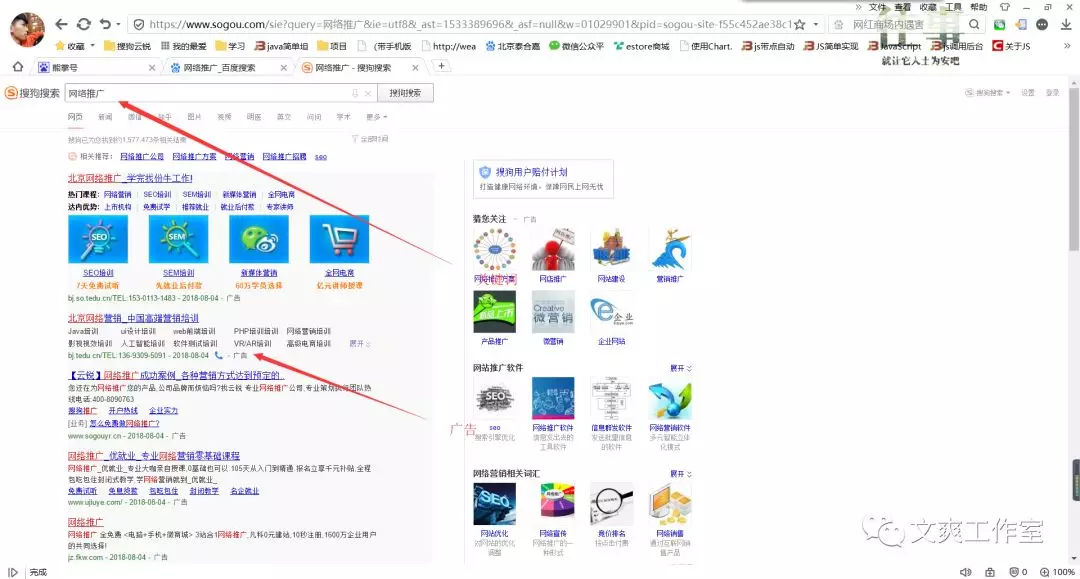
Task: Open the dropdown next to the undo arrow
Action: (x=118, y=24)
